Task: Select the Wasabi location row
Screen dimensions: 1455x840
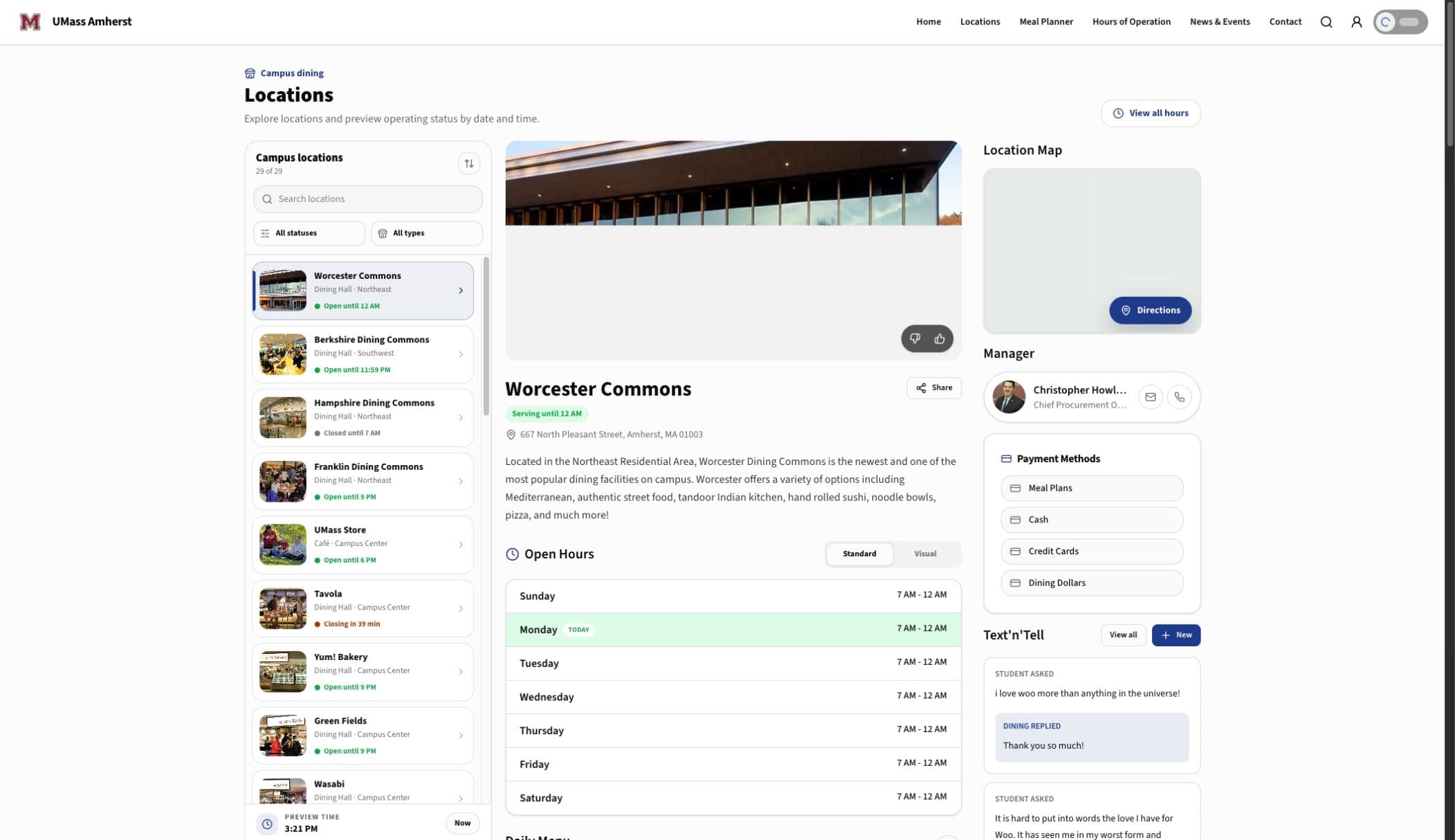Action: coord(363,787)
